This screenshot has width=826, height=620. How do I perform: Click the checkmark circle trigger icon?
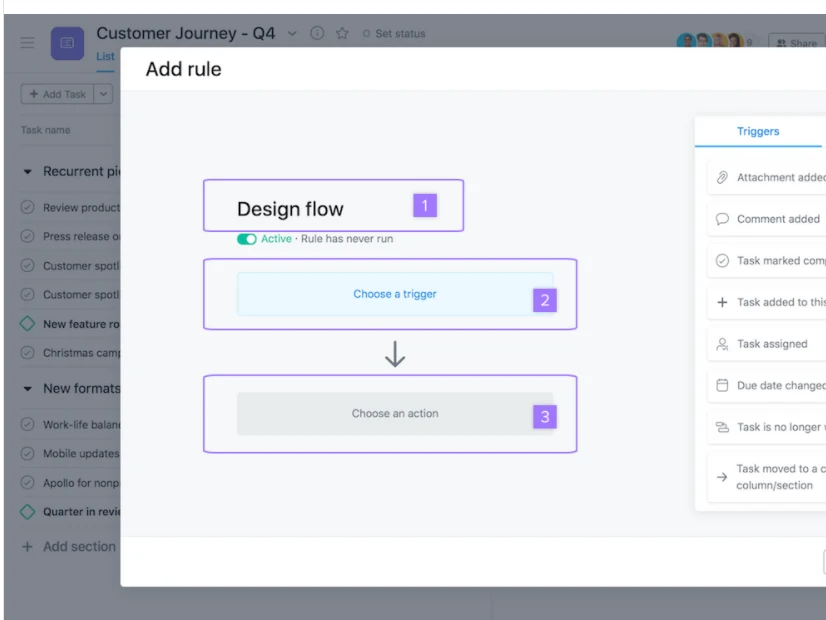click(x=722, y=261)
